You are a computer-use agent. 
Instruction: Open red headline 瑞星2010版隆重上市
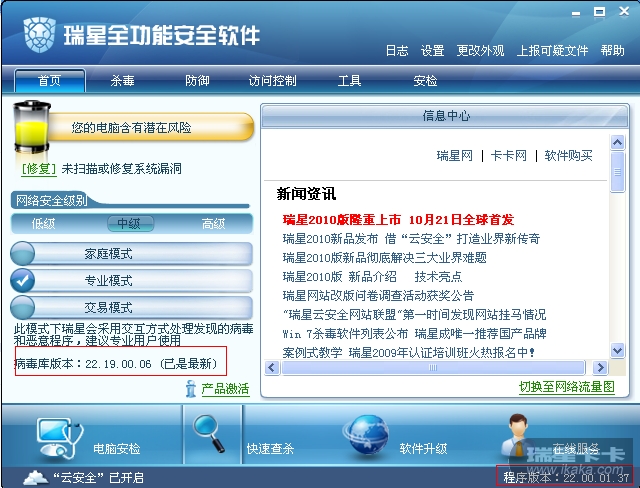pyautogui.click(x=398, y=220)
